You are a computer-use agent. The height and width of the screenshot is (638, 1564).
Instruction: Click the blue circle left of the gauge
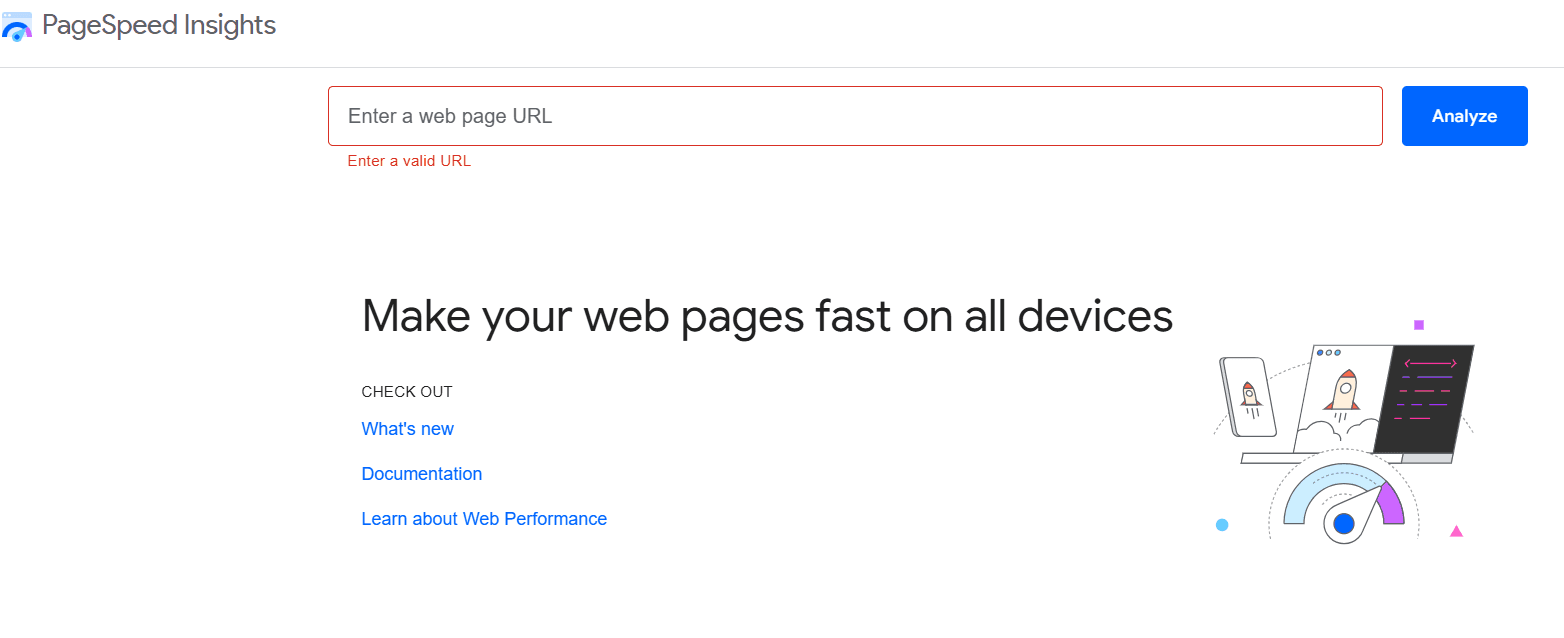coord(1223,524)
